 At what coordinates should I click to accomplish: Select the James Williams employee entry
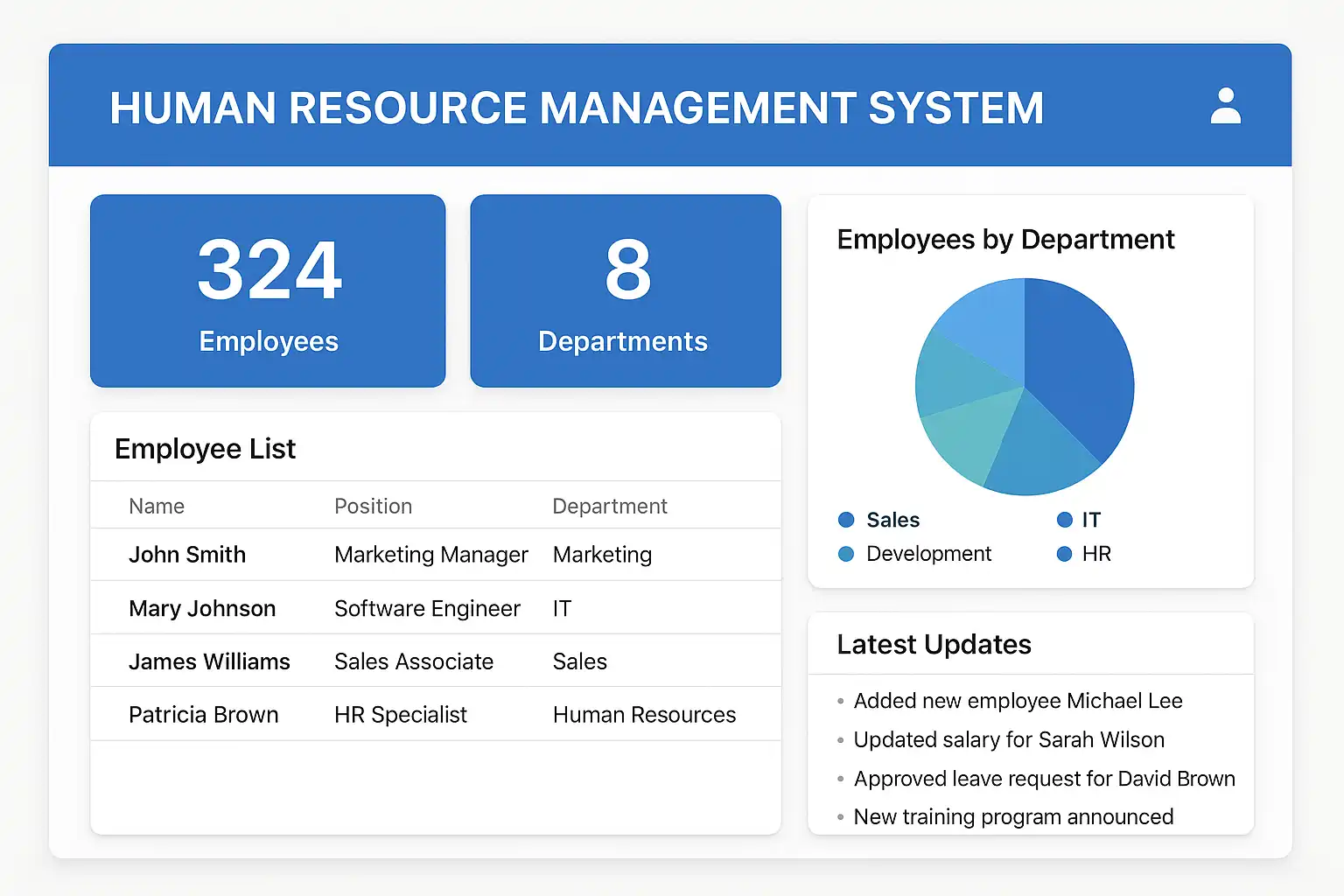pos(209,661)
